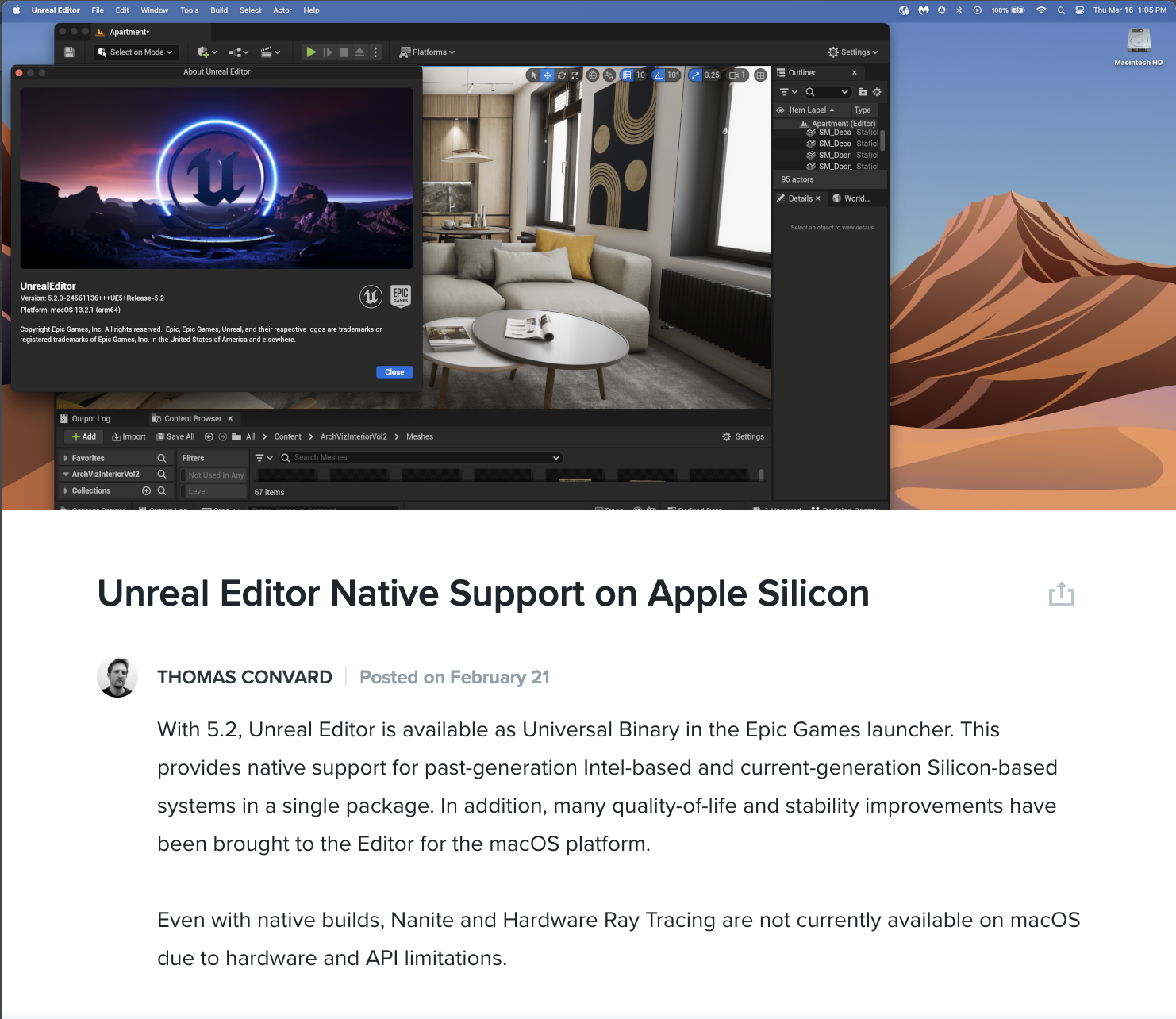The height and width of the screenshot is (1019, 1176).
Task: Expand the Favorites section
Action: pyautogui.click(x=66, y=459)
